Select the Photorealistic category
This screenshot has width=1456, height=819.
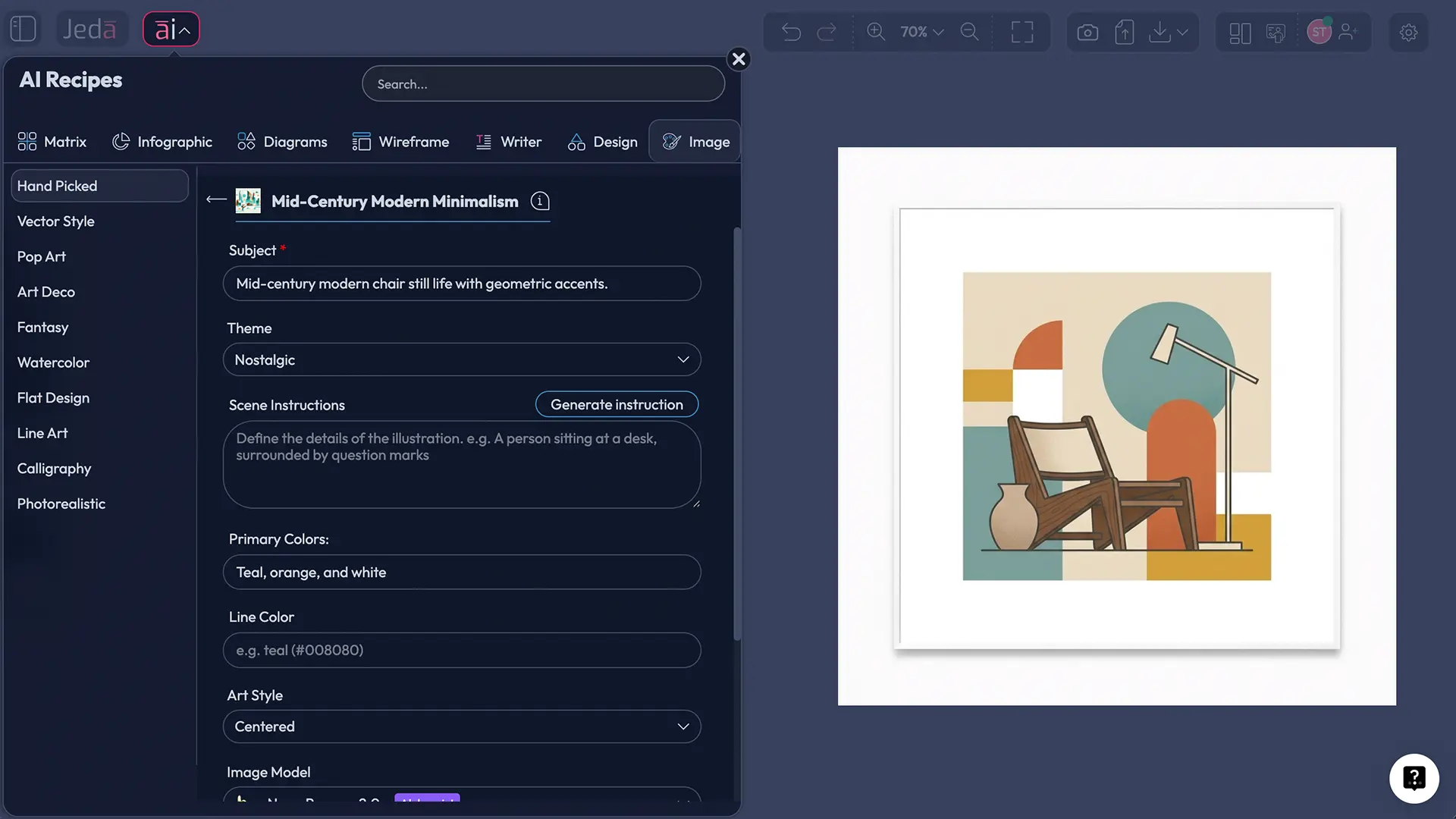pyautogui.click(x=61, y=504)
